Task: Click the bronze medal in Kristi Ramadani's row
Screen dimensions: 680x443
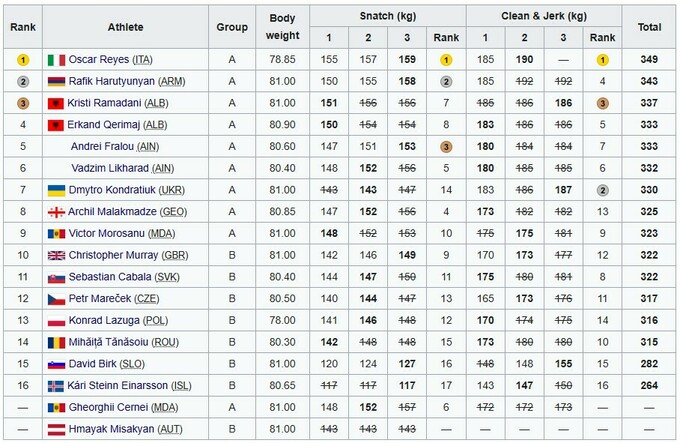Action: [x=21, y=103]
